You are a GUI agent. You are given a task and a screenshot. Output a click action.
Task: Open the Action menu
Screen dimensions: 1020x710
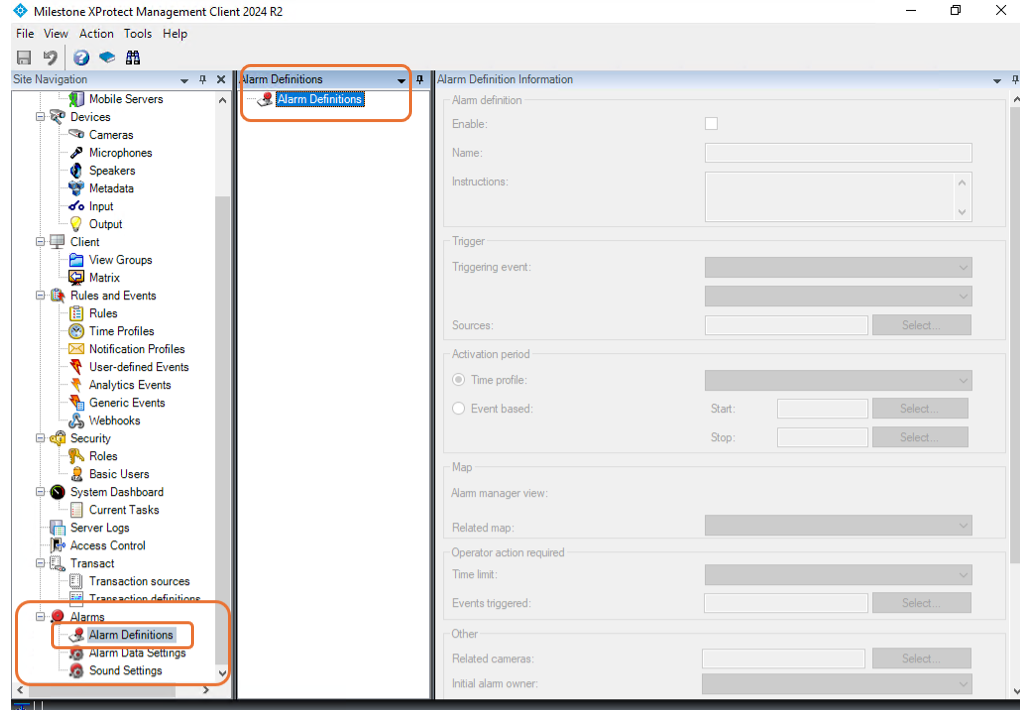point(96,34)
